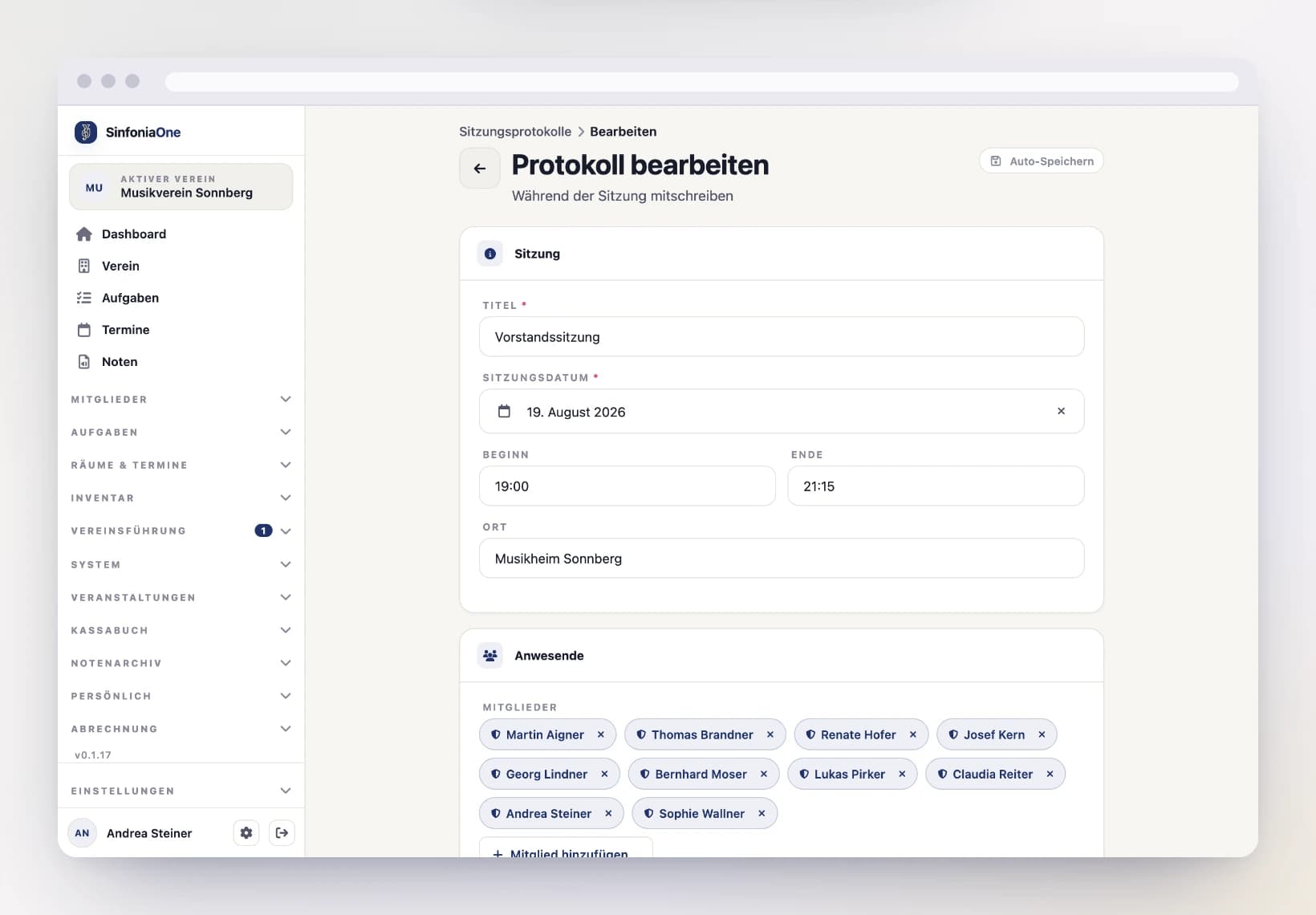Click the logout icon in sidebar footer

(x=282, y=833)
